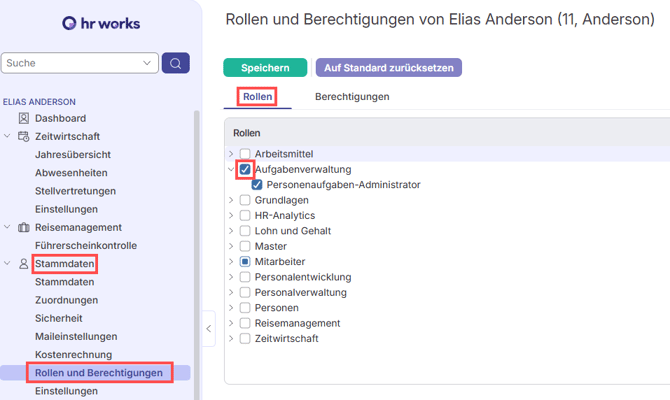Open Kostenrechnung in the sidebar
Screen dimensions: 670x400
click(x=73, y=355)
